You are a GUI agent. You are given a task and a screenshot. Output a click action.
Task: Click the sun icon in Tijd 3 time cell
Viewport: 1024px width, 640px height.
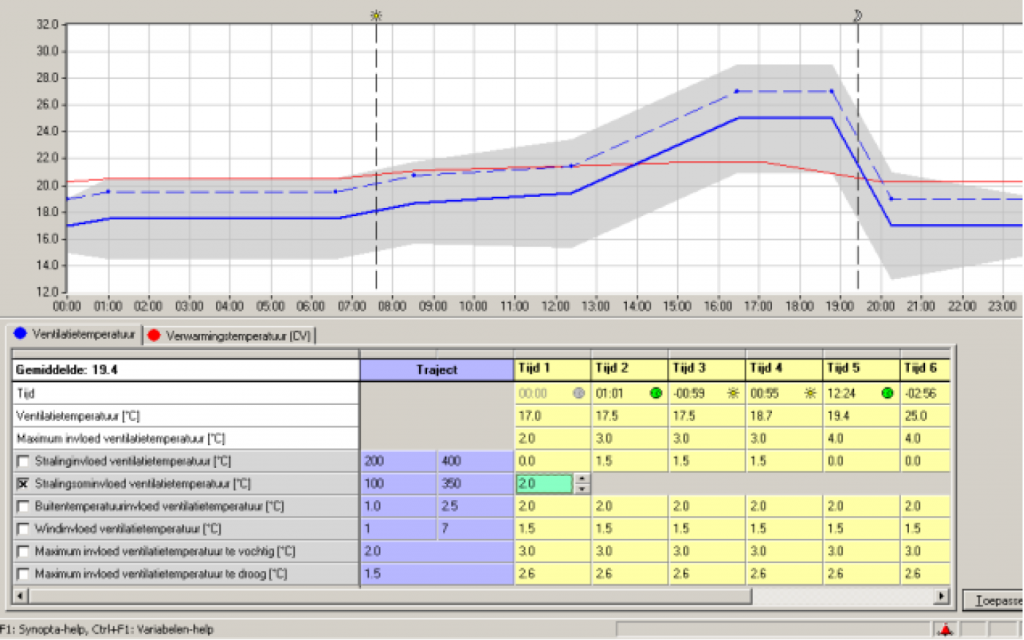(x=733, y=393)
